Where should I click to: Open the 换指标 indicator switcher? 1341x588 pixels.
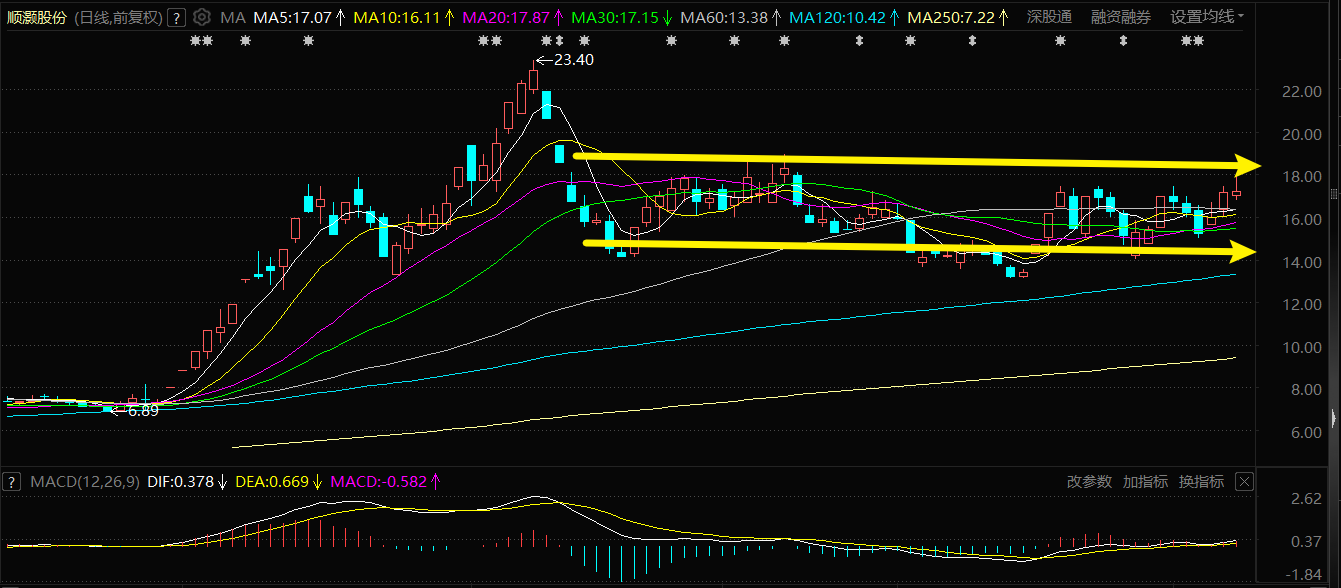pos(1201,481)
